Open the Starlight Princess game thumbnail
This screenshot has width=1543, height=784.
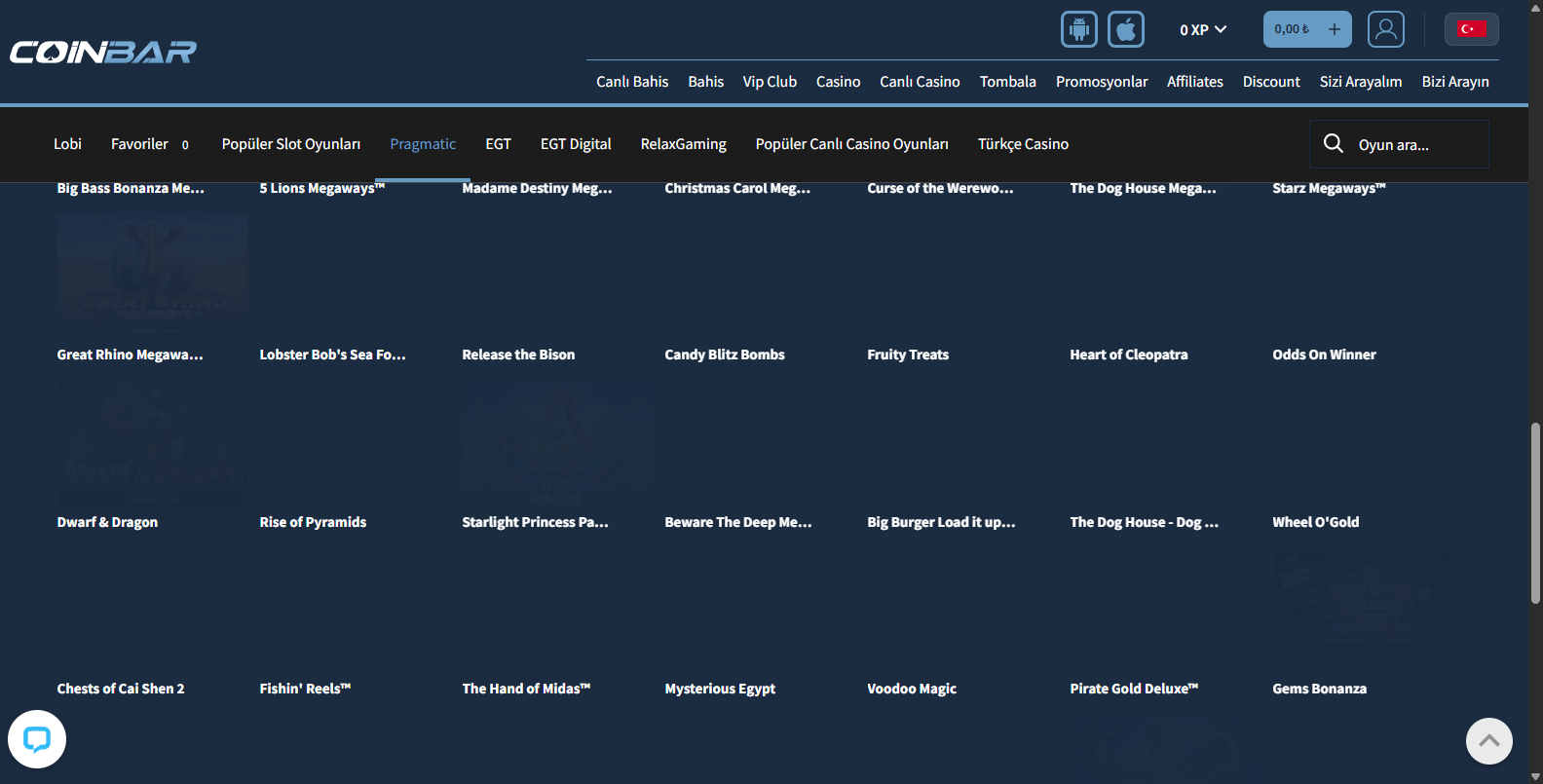pyautogui.click(x=558, y=444)
